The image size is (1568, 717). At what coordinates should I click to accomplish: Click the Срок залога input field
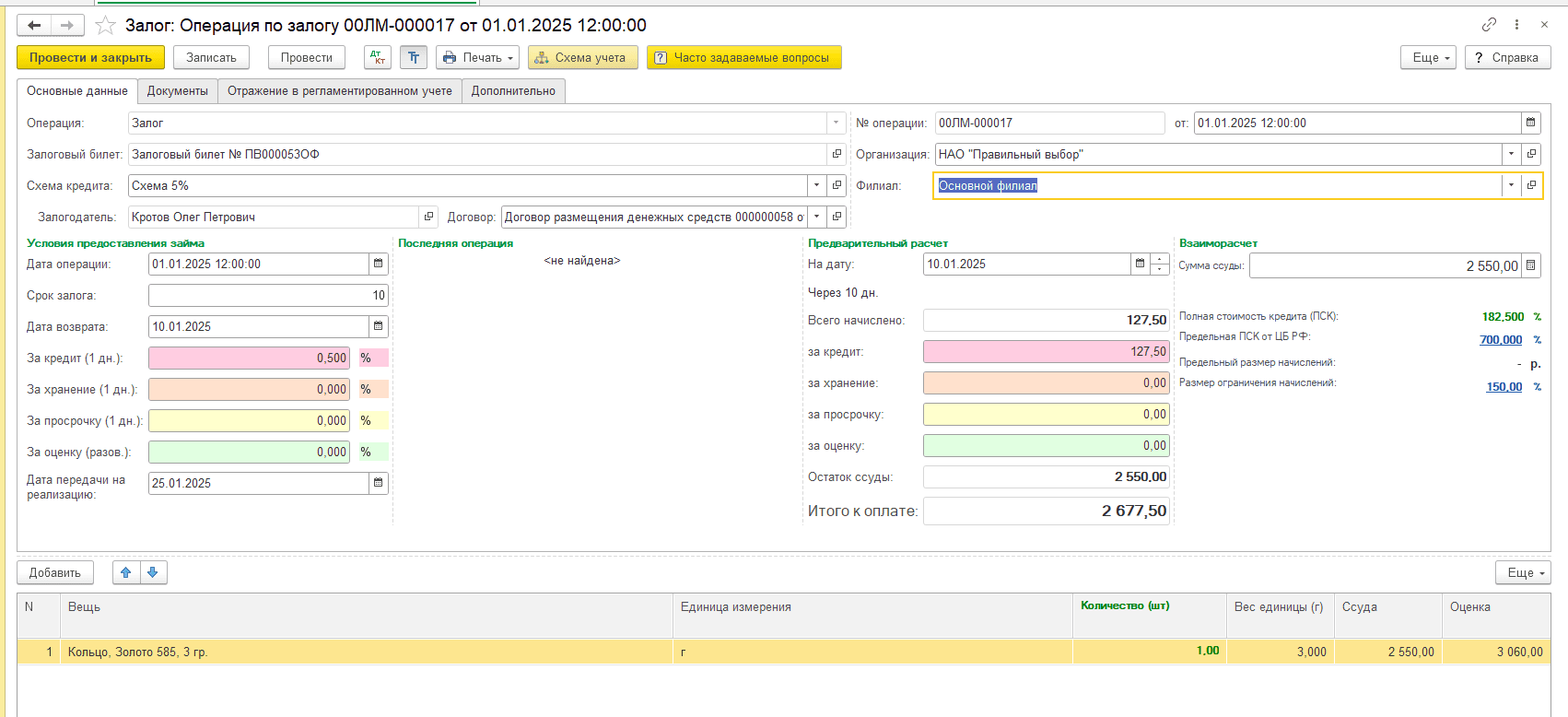pos(267,295)
